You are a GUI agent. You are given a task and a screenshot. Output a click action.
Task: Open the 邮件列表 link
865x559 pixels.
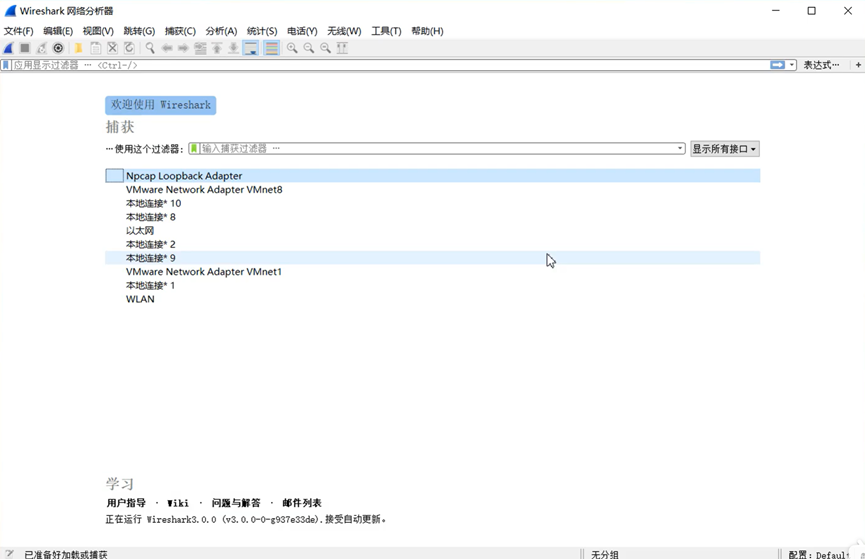[x=302, y=503]
